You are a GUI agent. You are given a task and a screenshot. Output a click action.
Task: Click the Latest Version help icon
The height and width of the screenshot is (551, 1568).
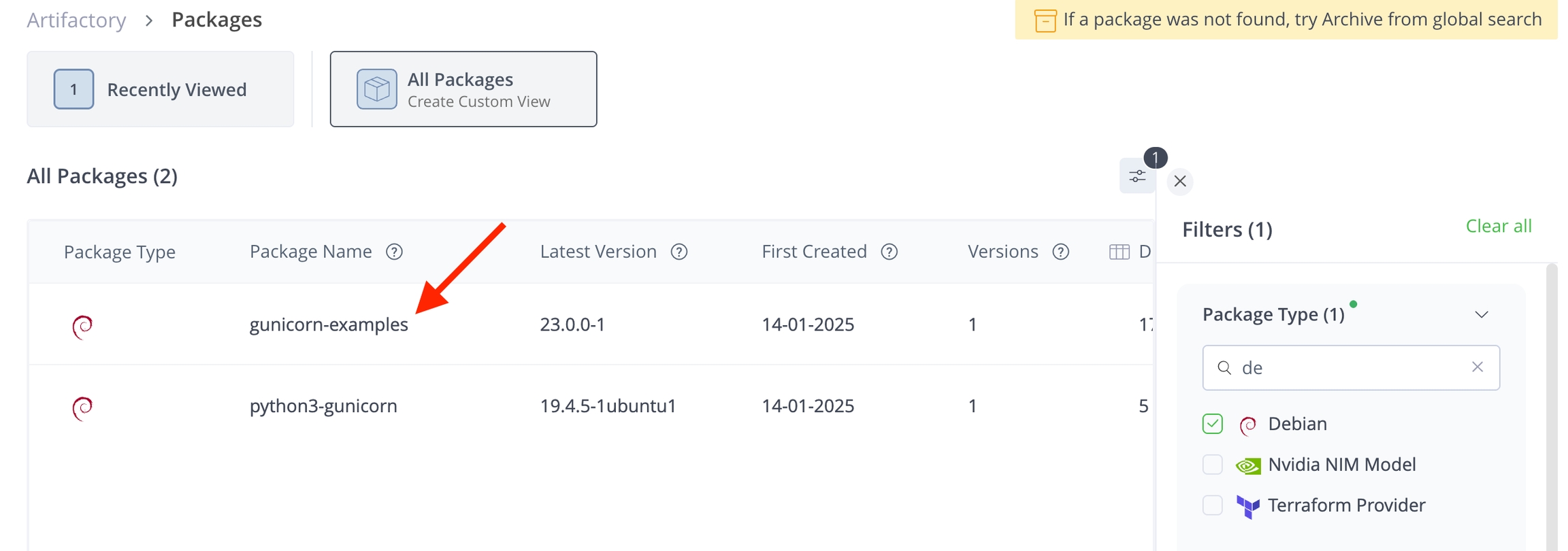click(x=679, y=252)
